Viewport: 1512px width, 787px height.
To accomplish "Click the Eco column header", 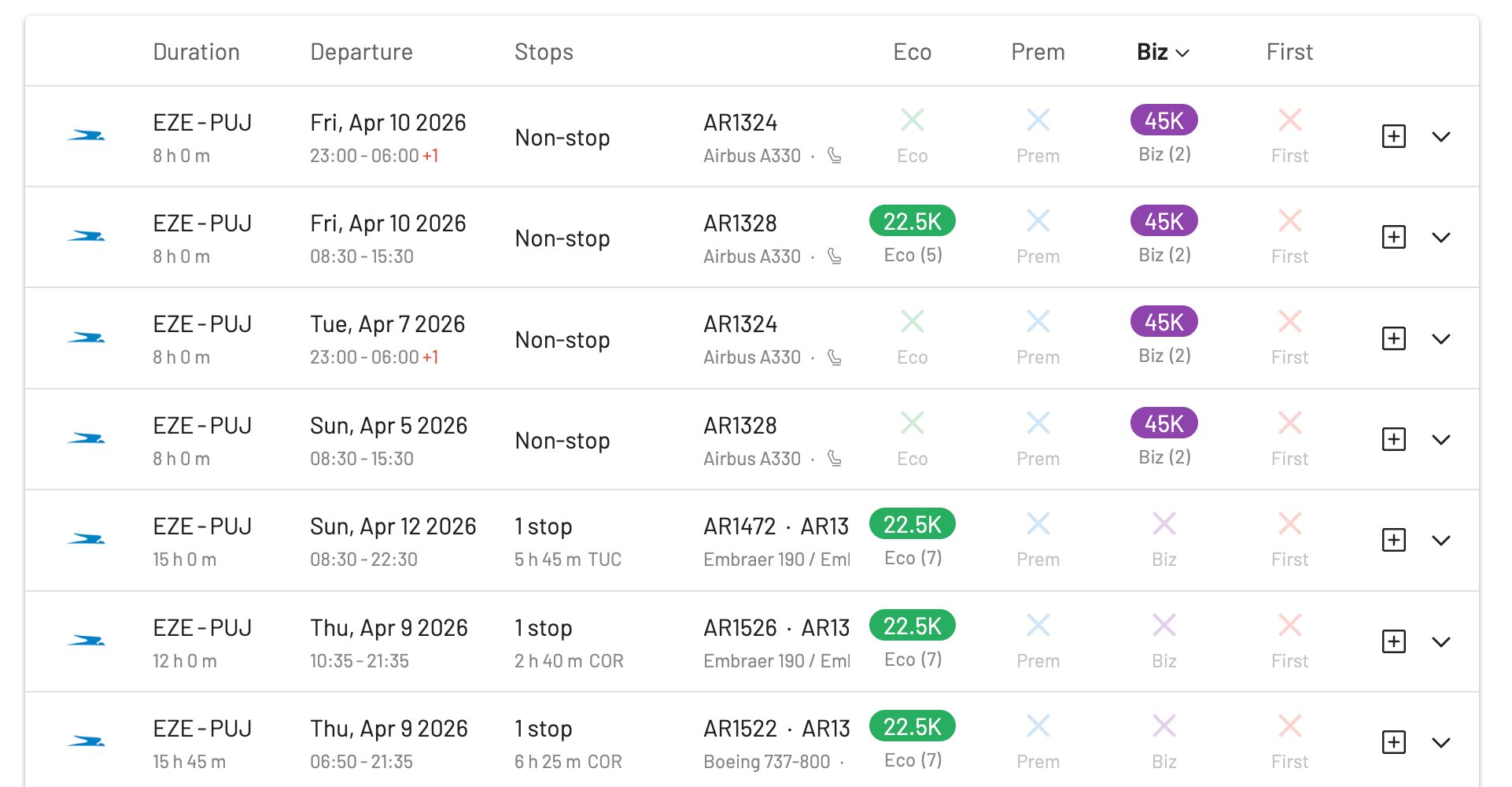I will (x=912, y=52).
